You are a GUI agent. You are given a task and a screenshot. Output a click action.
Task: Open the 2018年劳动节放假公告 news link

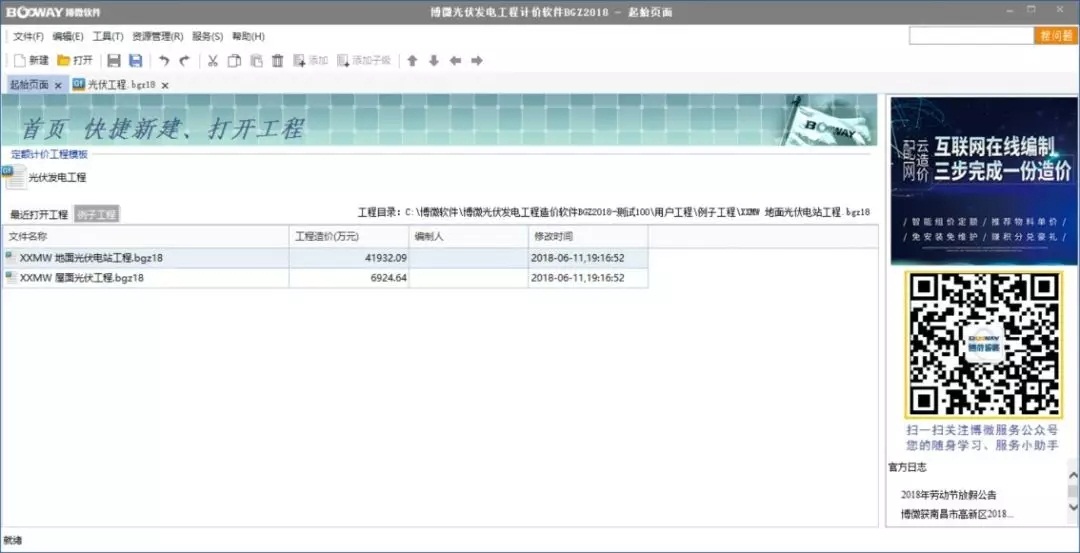[948, 494]
